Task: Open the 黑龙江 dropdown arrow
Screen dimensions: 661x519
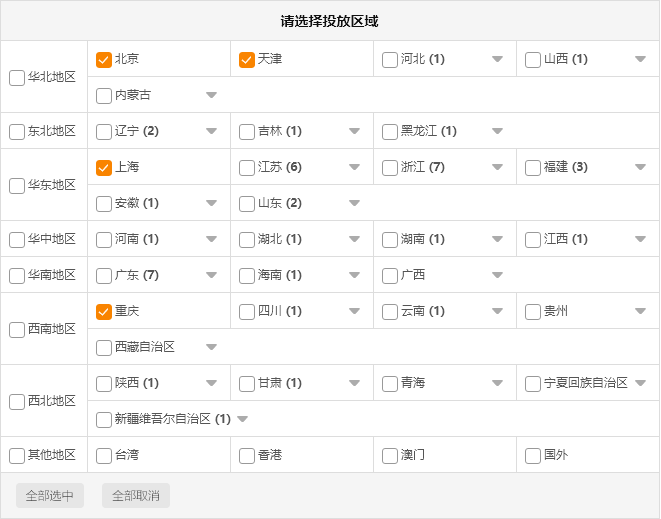Action: click(x=497, y=131)
